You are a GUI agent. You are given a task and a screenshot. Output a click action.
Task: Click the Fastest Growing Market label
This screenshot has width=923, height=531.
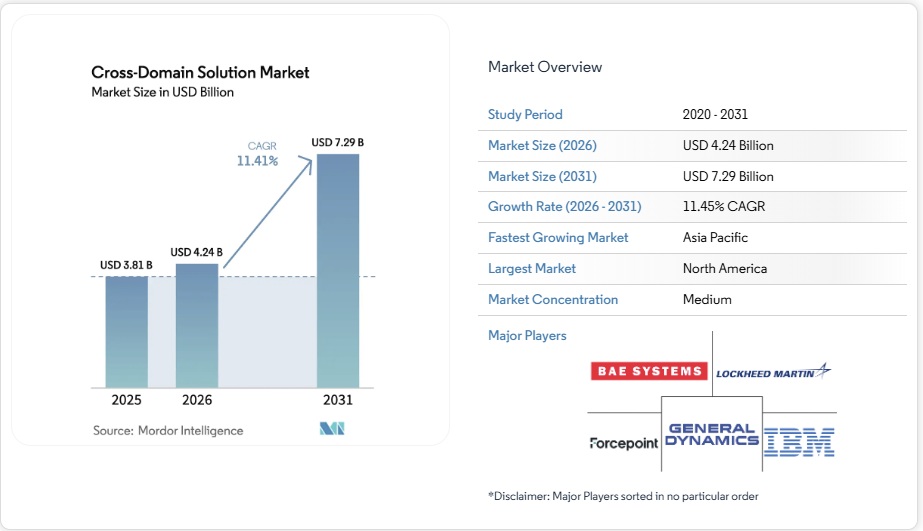(558, 237)
